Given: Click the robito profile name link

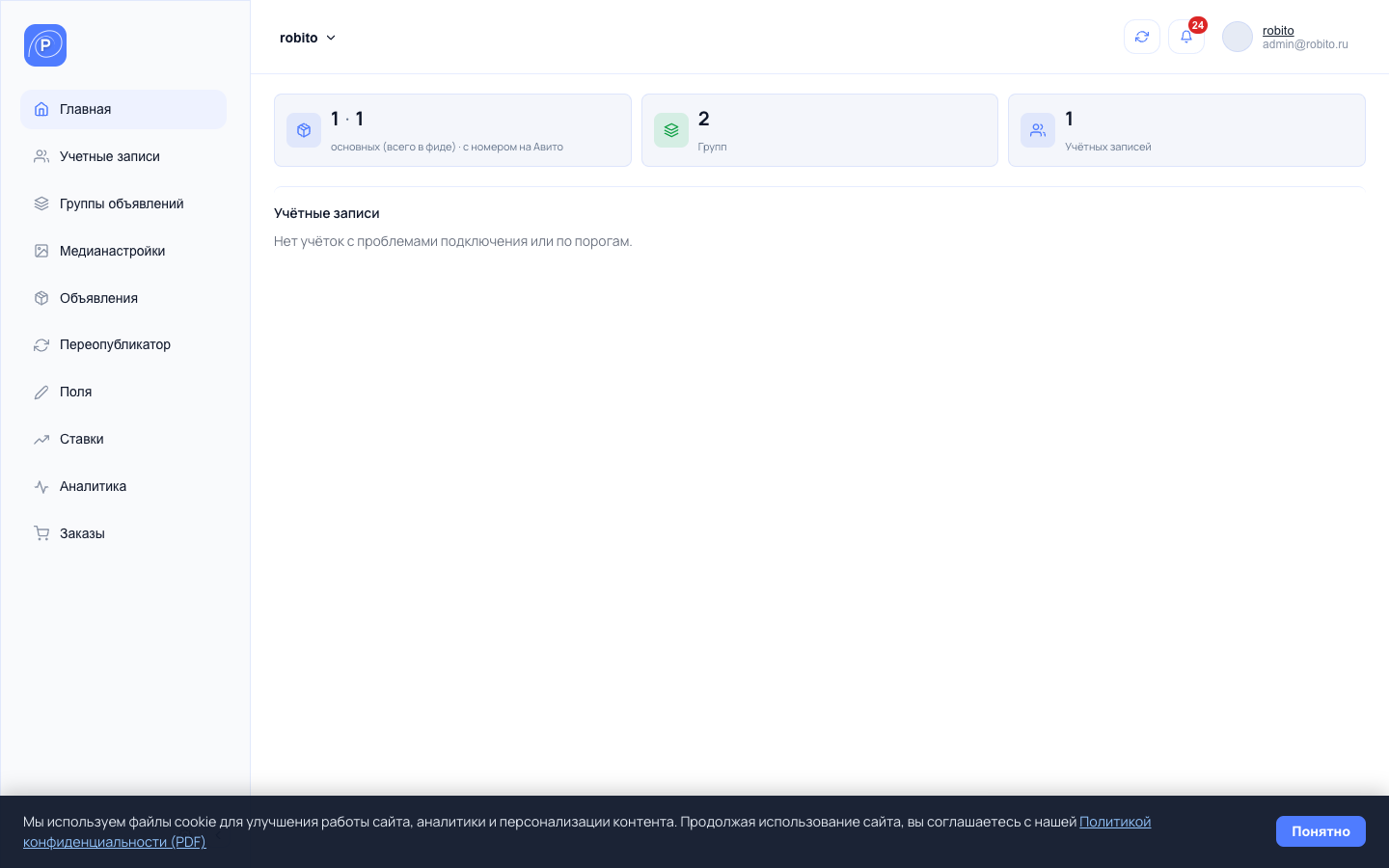Looking at the screenshot, I should pos(1278,31).
